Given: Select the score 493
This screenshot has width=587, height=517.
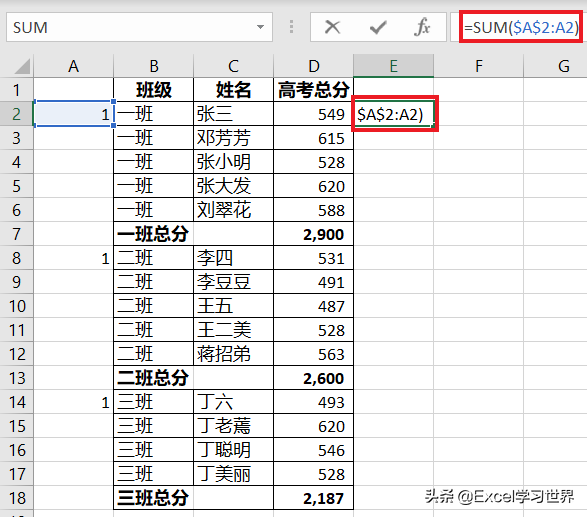Looking at the screenshot, I should pyautogui.click(x=313, y=402).
